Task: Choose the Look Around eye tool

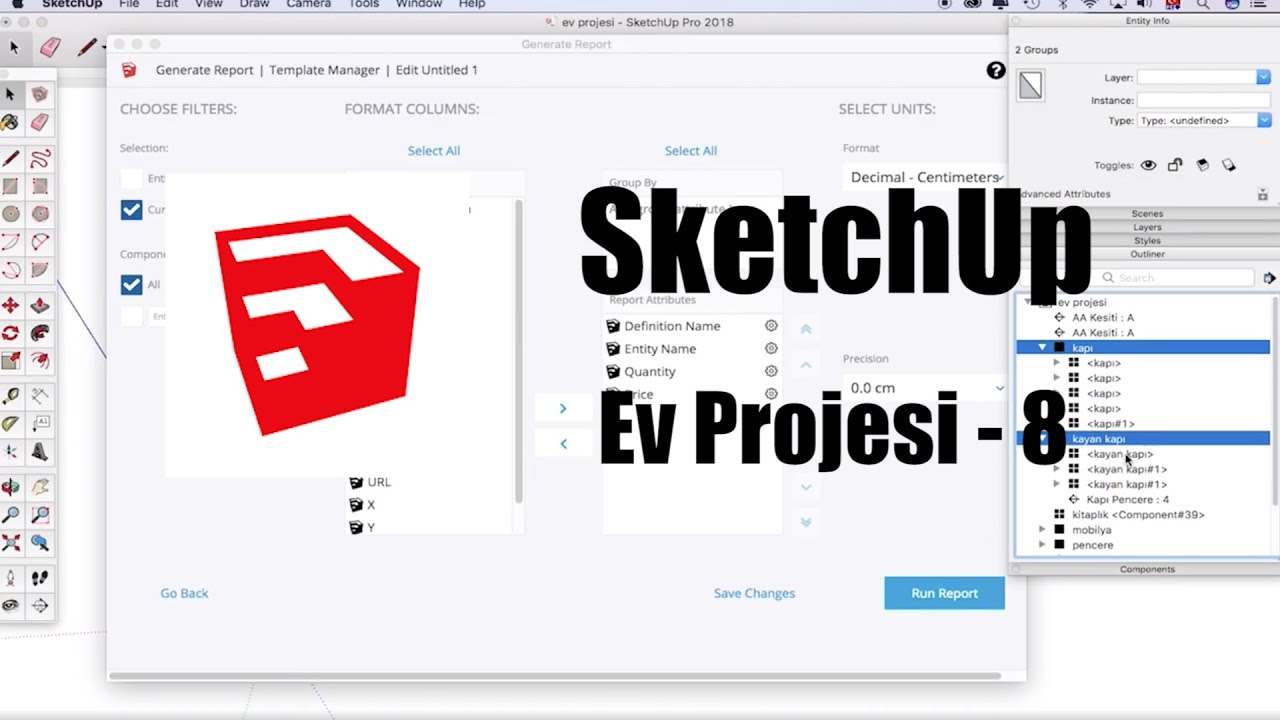Action: pos(10,606)
